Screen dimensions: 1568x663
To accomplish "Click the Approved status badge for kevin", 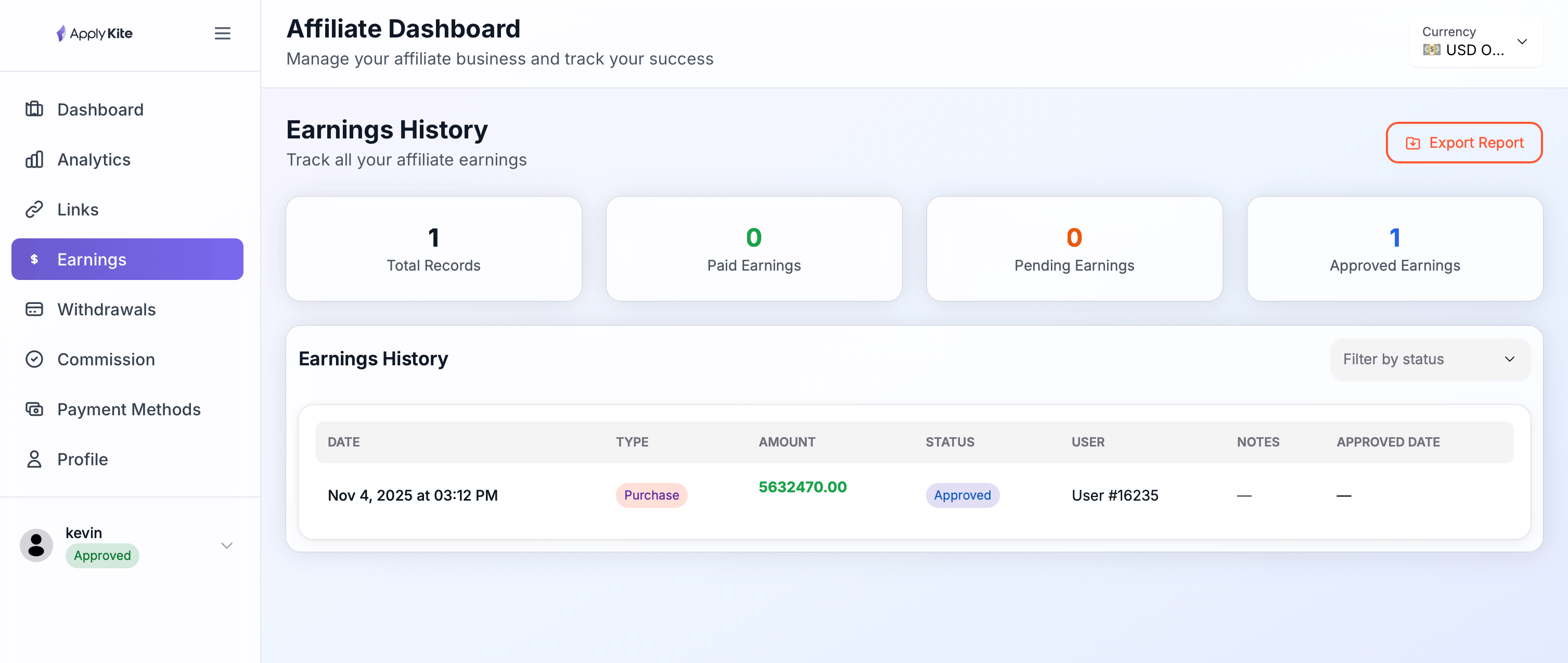I will click(101, 555).
